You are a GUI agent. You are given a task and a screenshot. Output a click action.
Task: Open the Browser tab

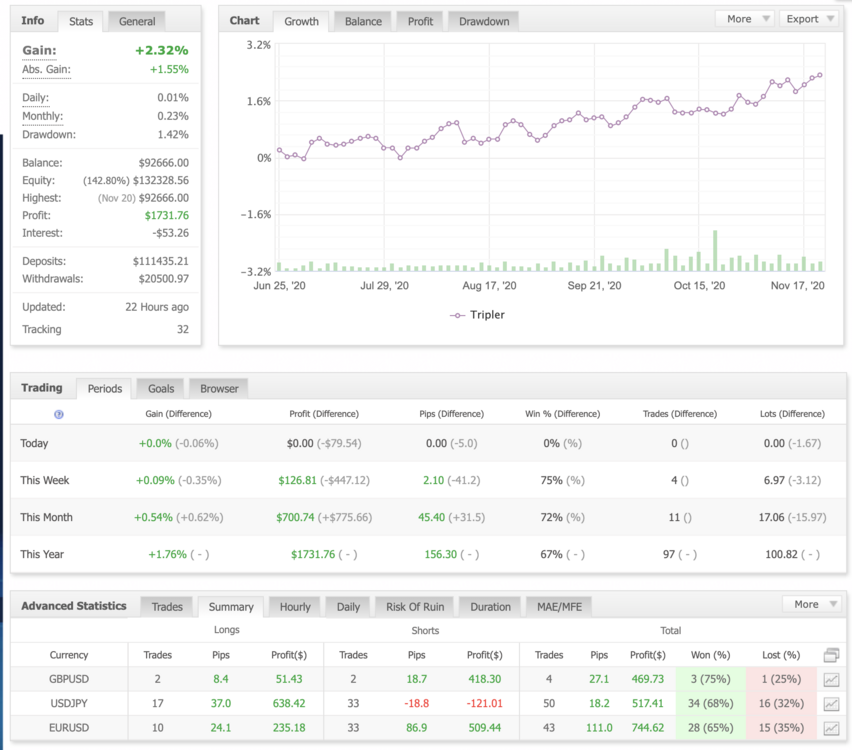coord(219,389)
